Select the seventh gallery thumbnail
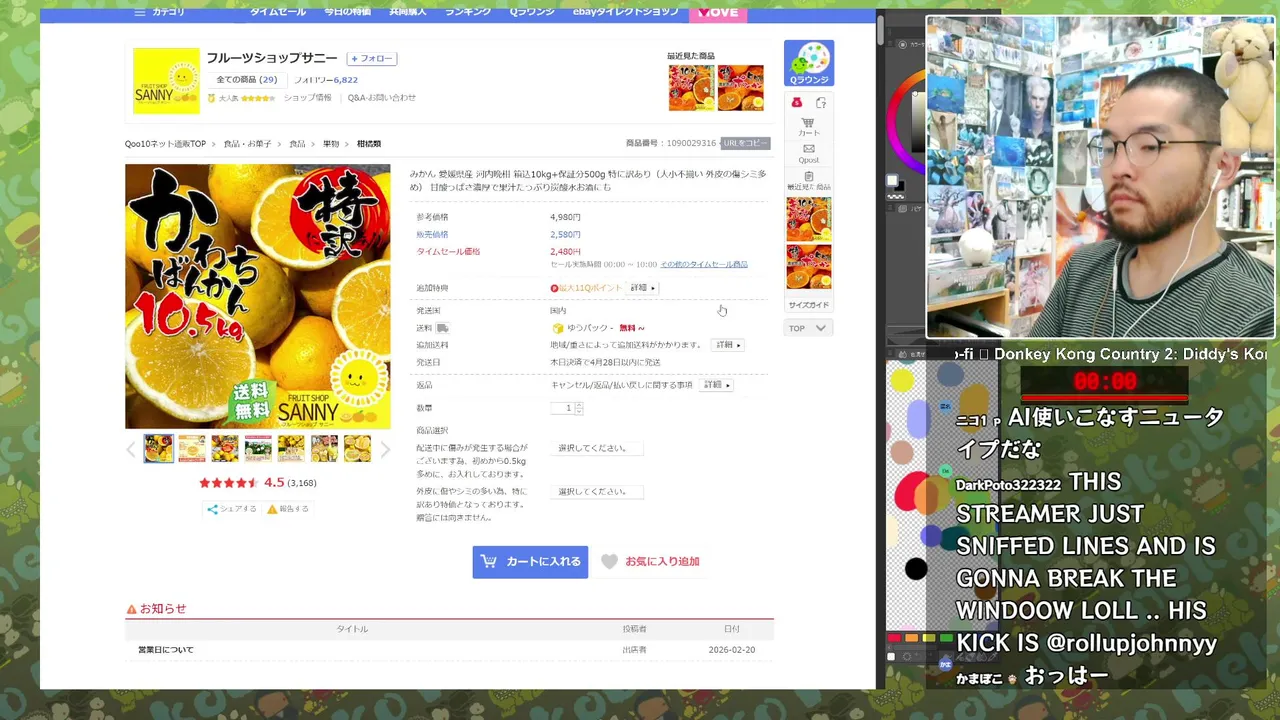The image size is (1280, 720). click(x=357, y=449)
